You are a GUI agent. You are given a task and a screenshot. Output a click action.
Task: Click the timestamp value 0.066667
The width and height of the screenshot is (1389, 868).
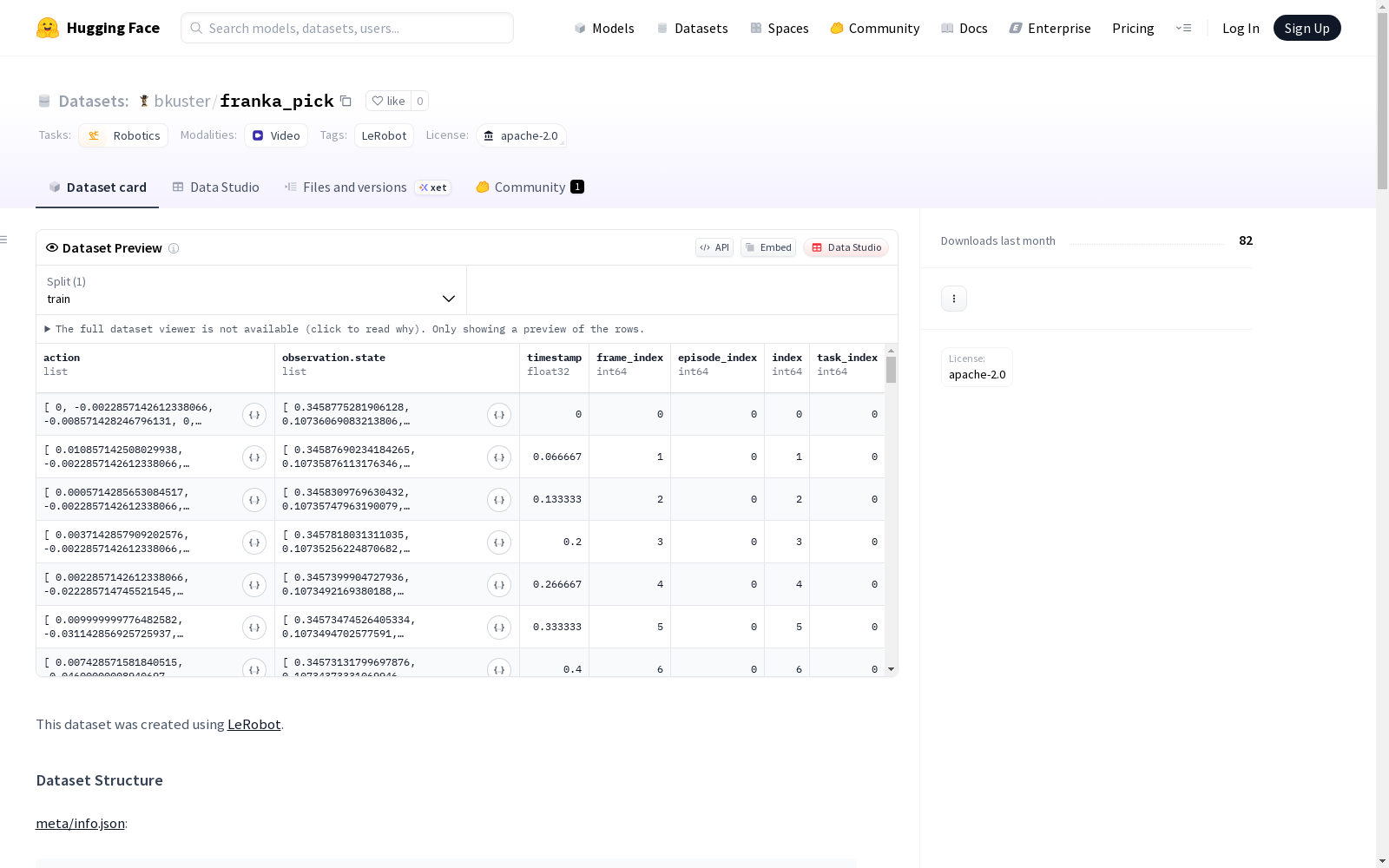tap(557, 457)
